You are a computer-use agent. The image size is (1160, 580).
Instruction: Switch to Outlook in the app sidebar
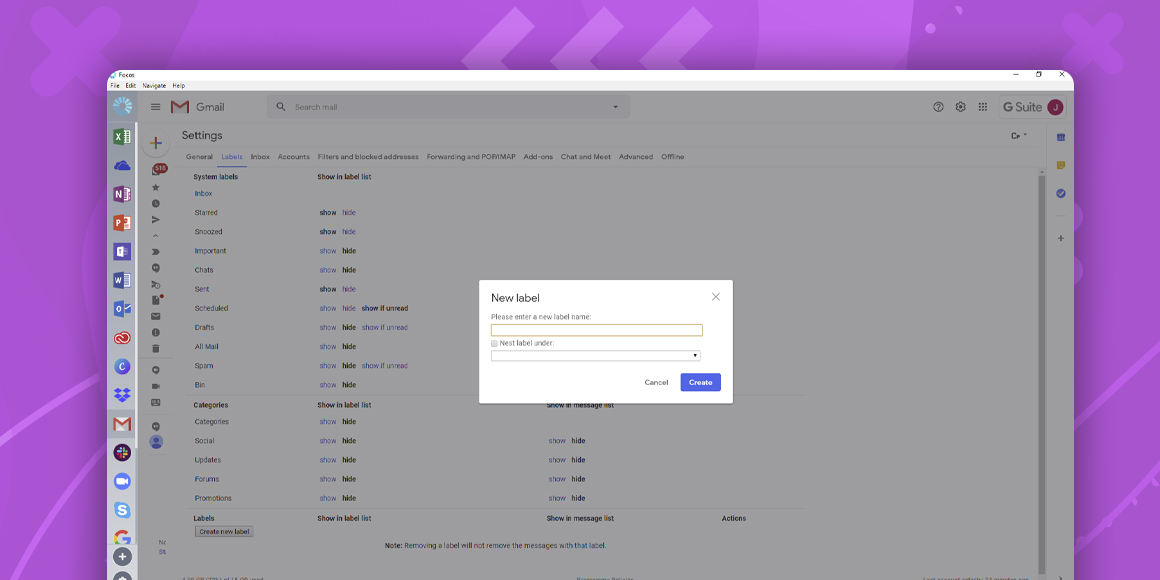[x=122, y=309]
